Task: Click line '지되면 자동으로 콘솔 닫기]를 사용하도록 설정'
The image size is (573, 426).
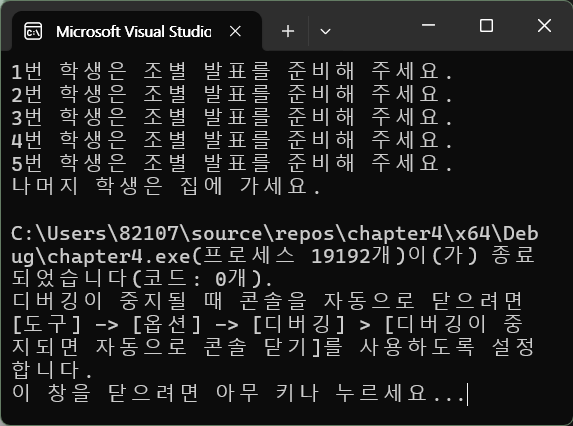Action: (273, 348)
